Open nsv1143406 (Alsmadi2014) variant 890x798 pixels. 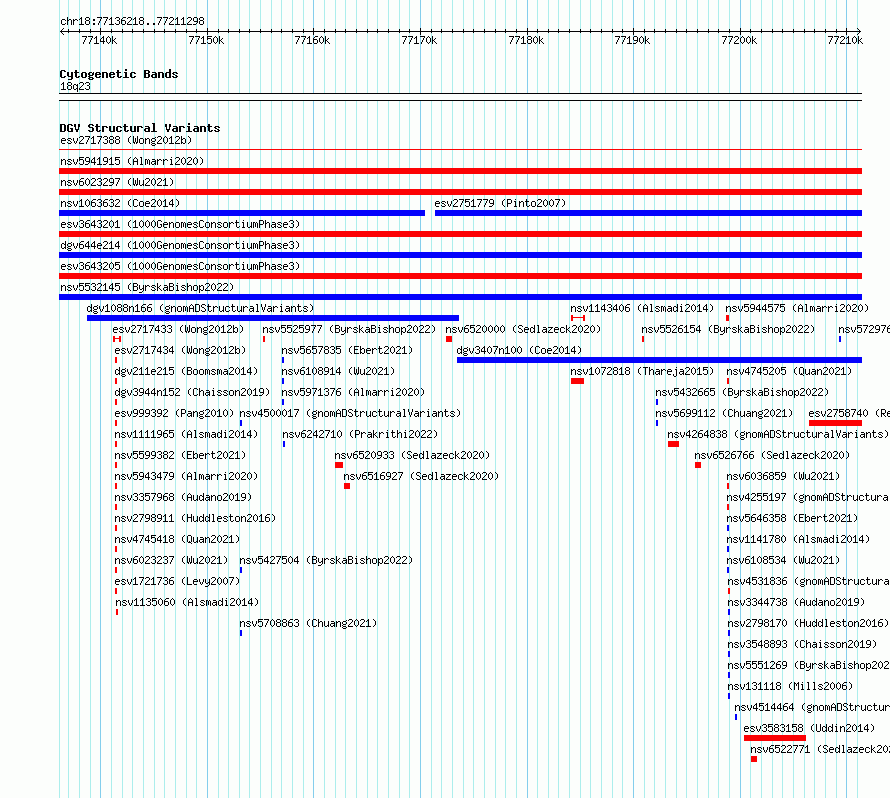point(642,308)
